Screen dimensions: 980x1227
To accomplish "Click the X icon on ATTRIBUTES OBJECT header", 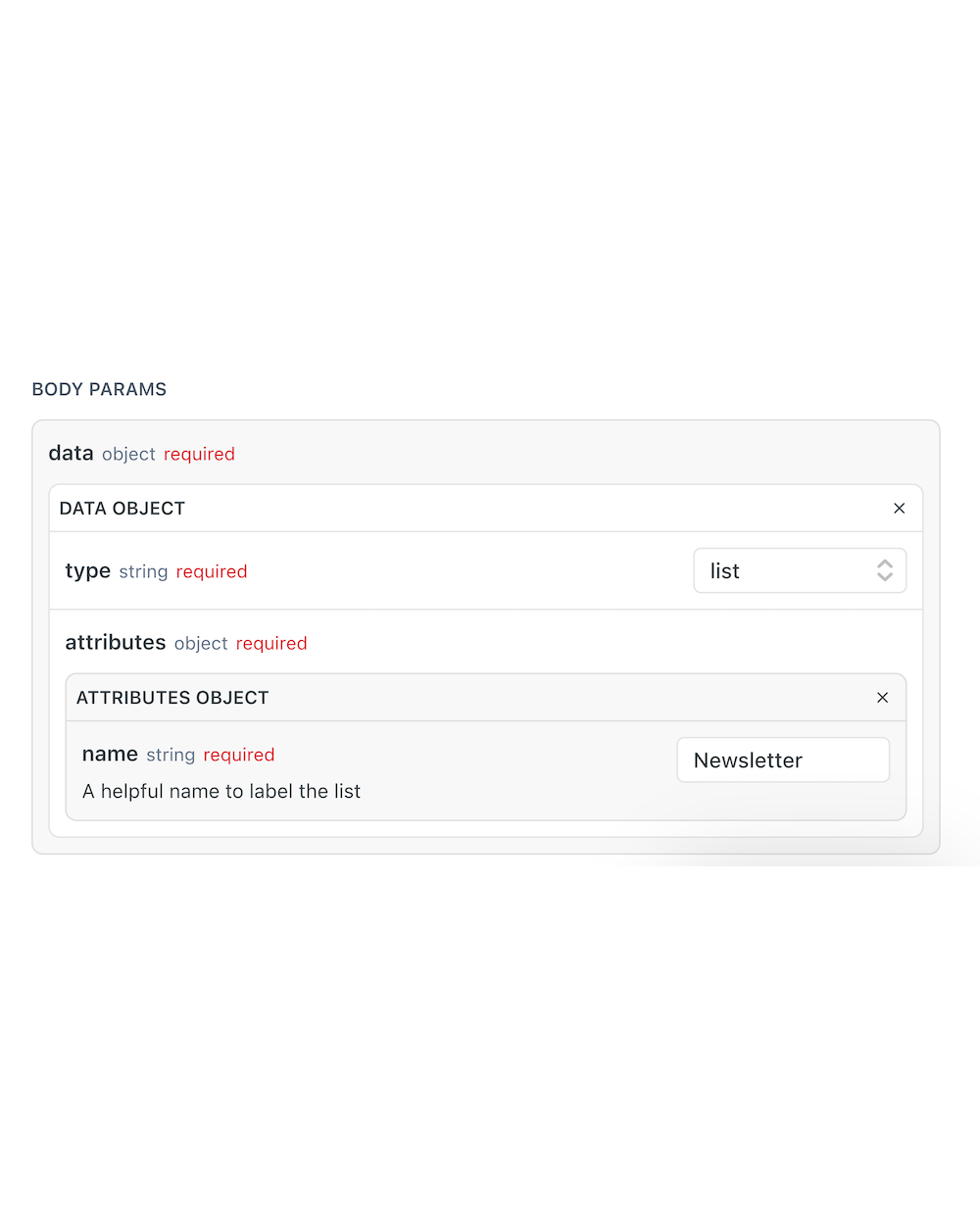I will point(882,697).
